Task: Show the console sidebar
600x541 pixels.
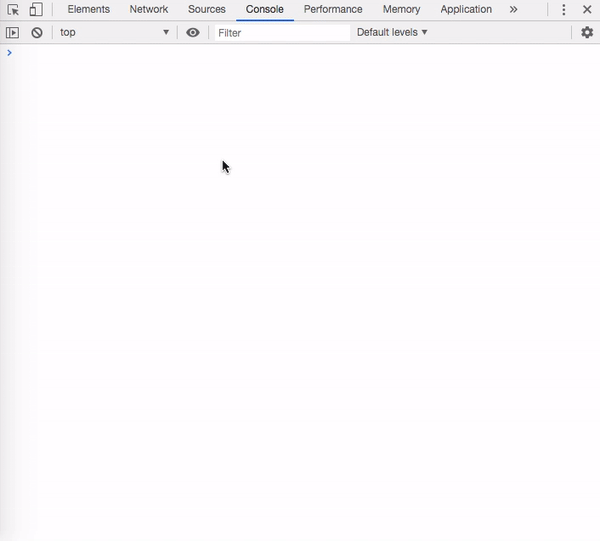Action: coord(12,33)
